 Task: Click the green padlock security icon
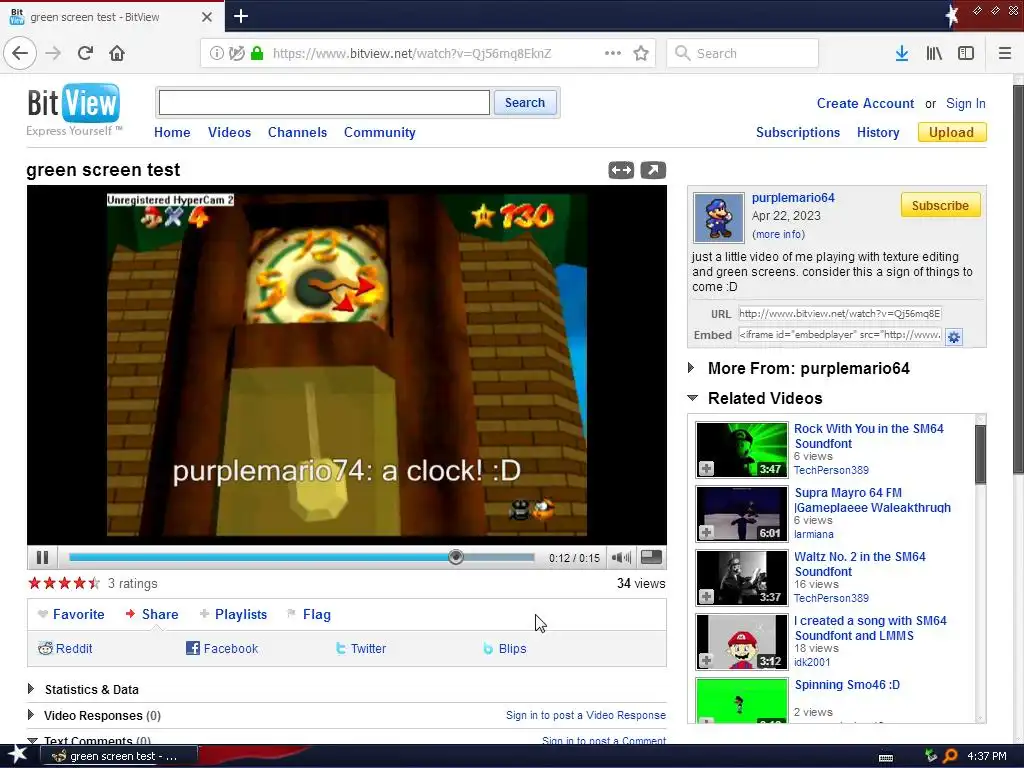click(x=257, y=53)
